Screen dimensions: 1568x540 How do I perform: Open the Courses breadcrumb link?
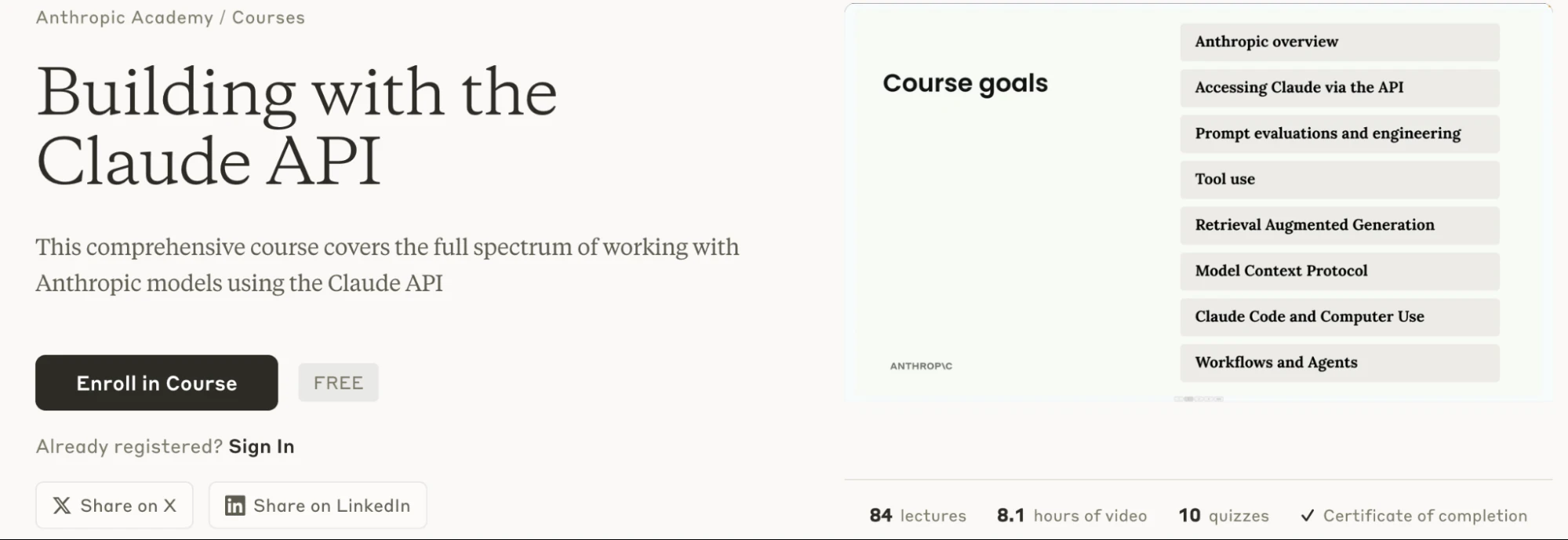(267, 16)
